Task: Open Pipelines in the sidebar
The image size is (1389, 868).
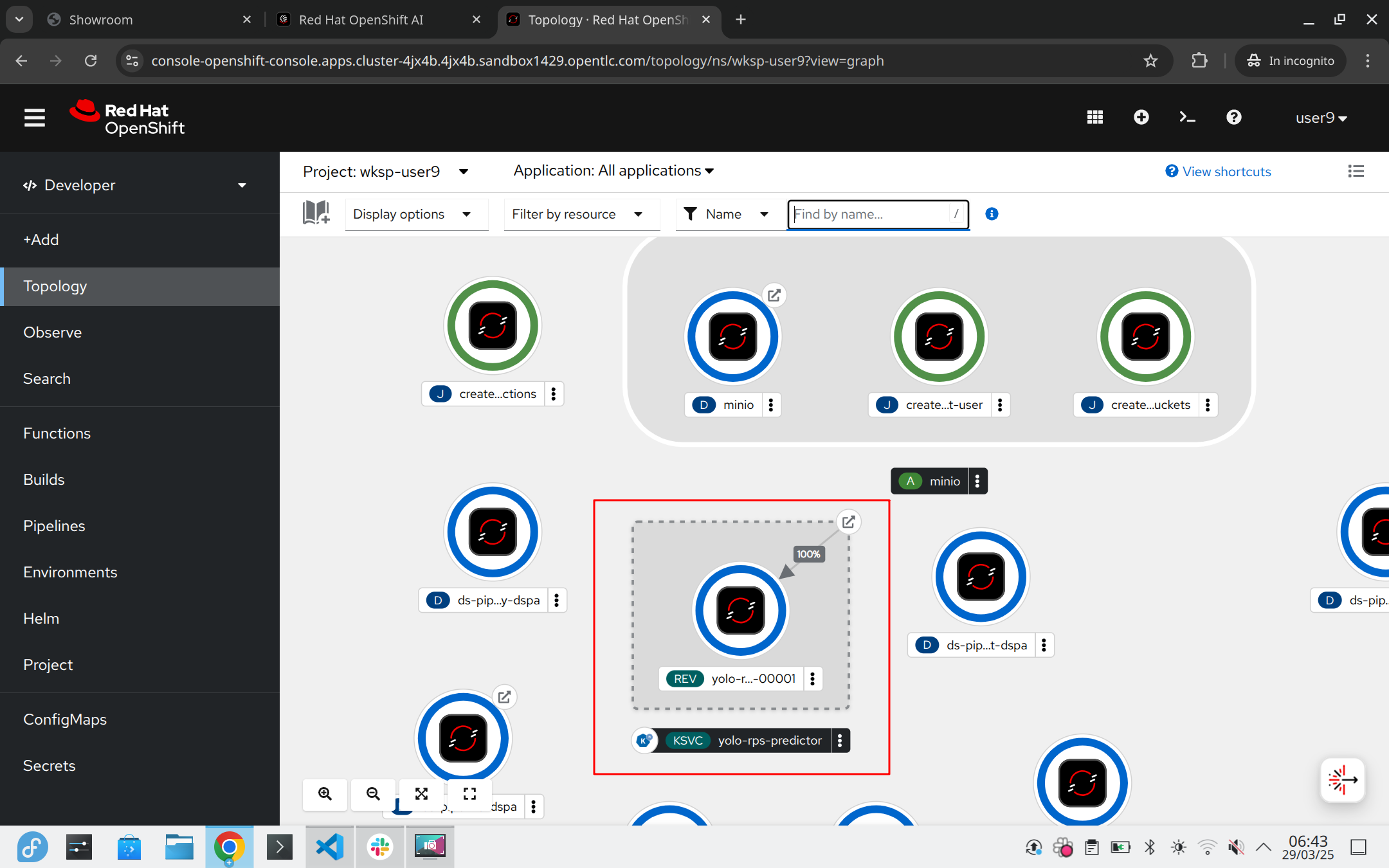Action: (x=140, y=526)
